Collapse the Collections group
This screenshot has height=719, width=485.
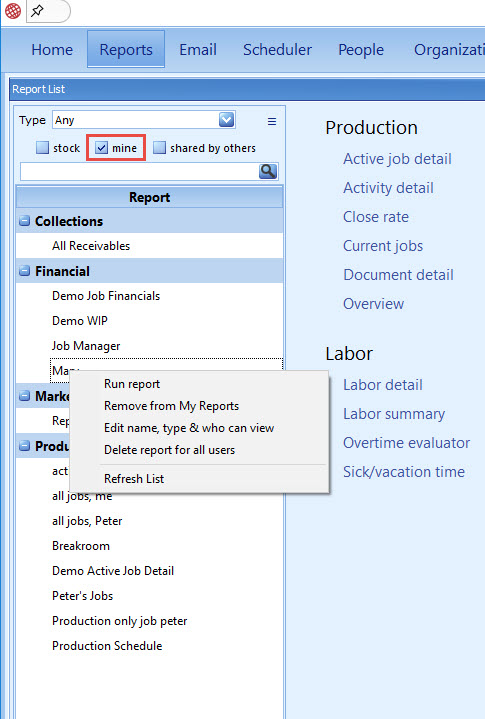coord(25,221)
